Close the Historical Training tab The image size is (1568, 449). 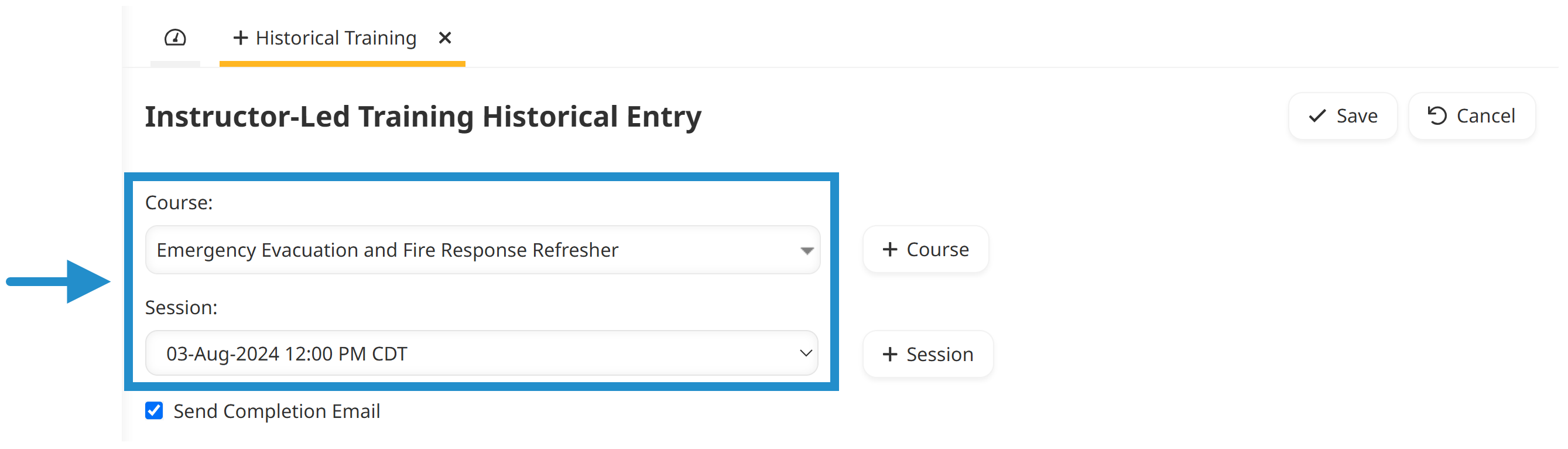point(445,38)
